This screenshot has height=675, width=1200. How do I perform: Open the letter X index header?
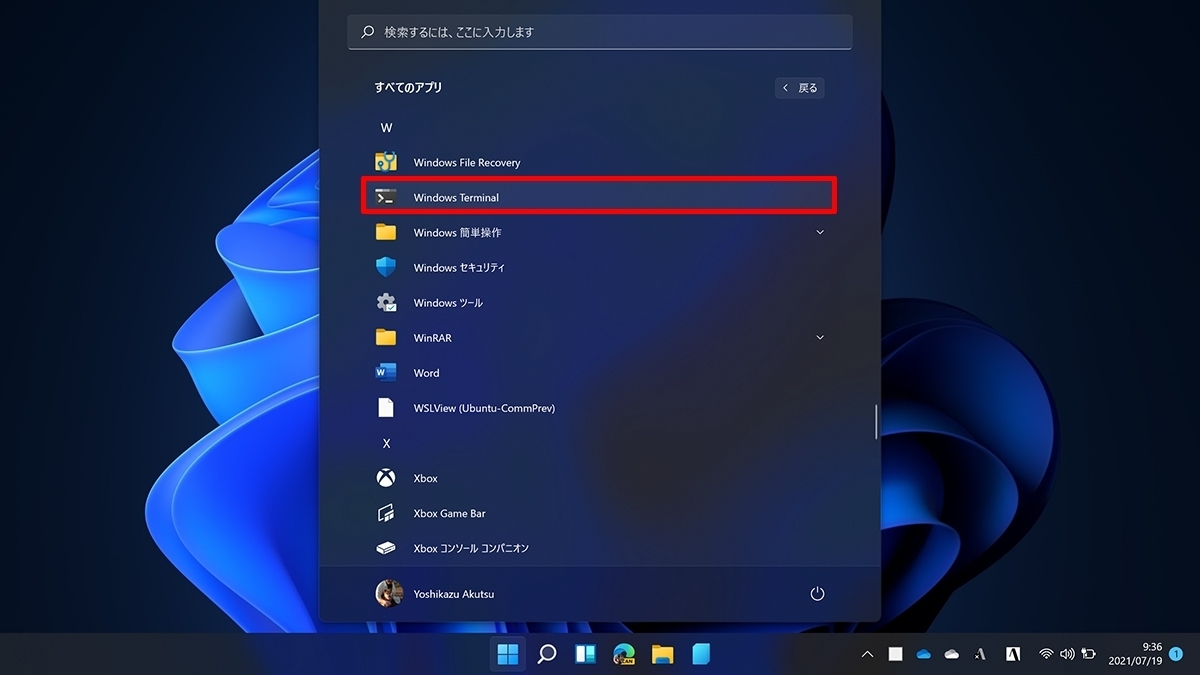(x=386, y=443)
